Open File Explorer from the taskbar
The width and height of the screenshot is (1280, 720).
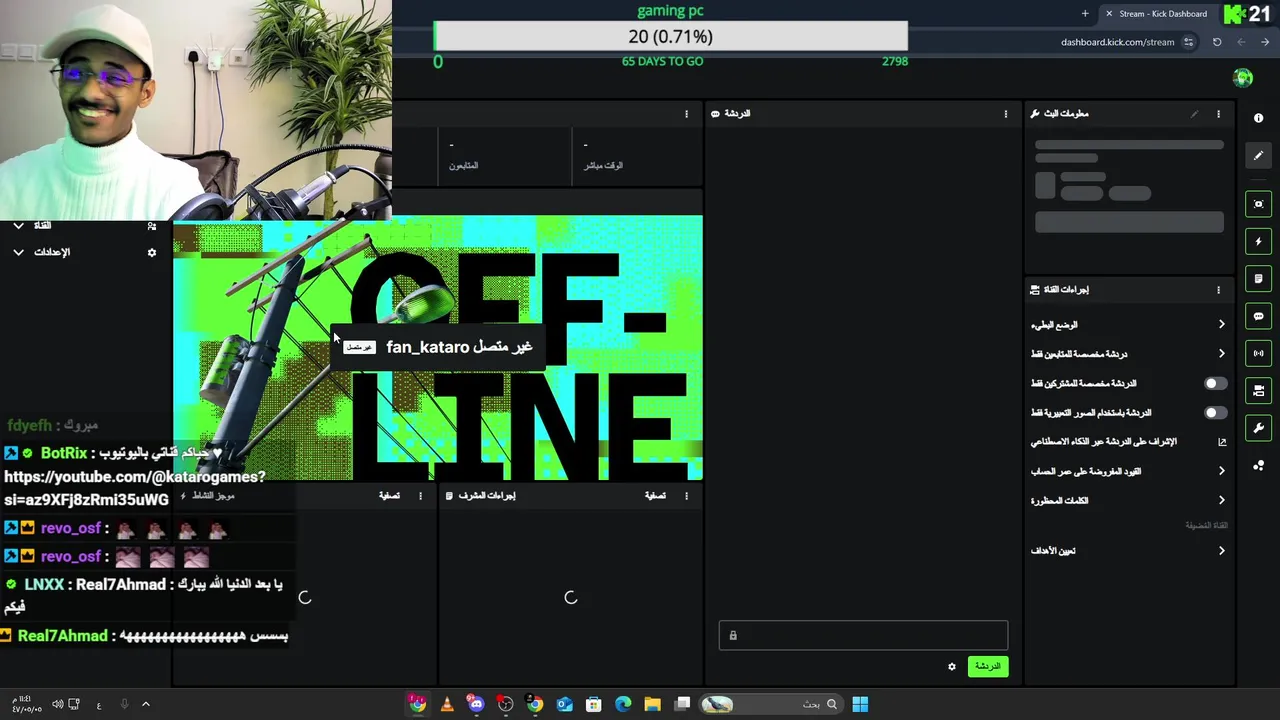tap(652, 704)
